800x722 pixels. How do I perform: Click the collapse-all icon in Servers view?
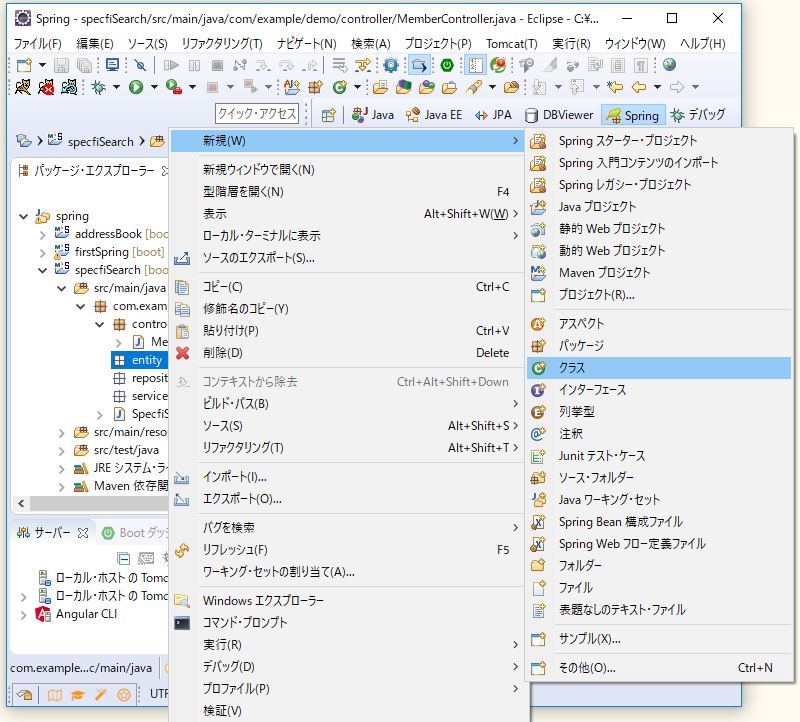pos(123,559)
